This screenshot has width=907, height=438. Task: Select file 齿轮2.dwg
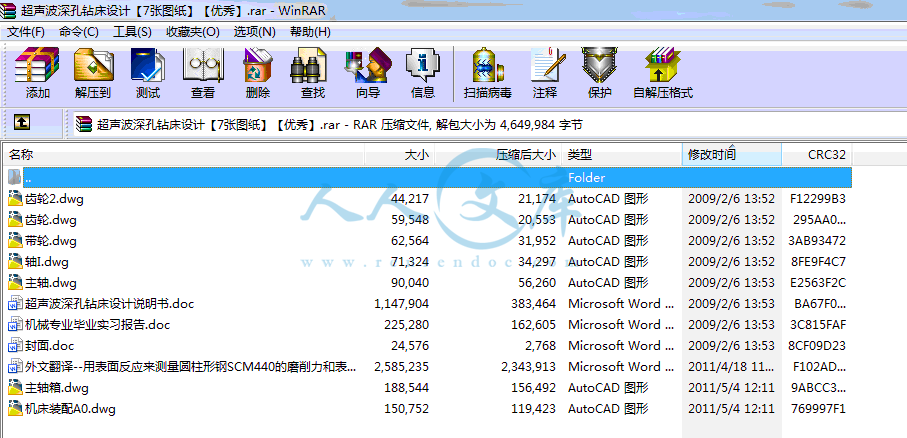[x=54, y=199]
